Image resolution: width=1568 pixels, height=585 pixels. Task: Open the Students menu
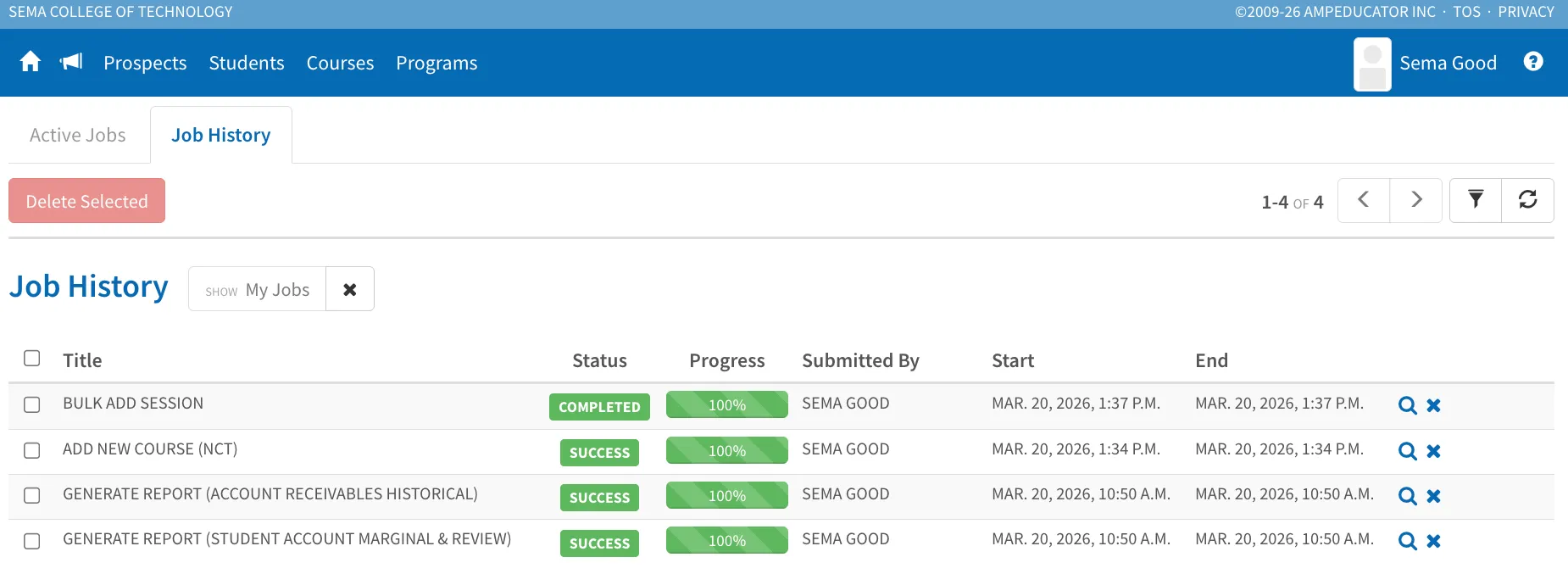click(x=247, y=63)
